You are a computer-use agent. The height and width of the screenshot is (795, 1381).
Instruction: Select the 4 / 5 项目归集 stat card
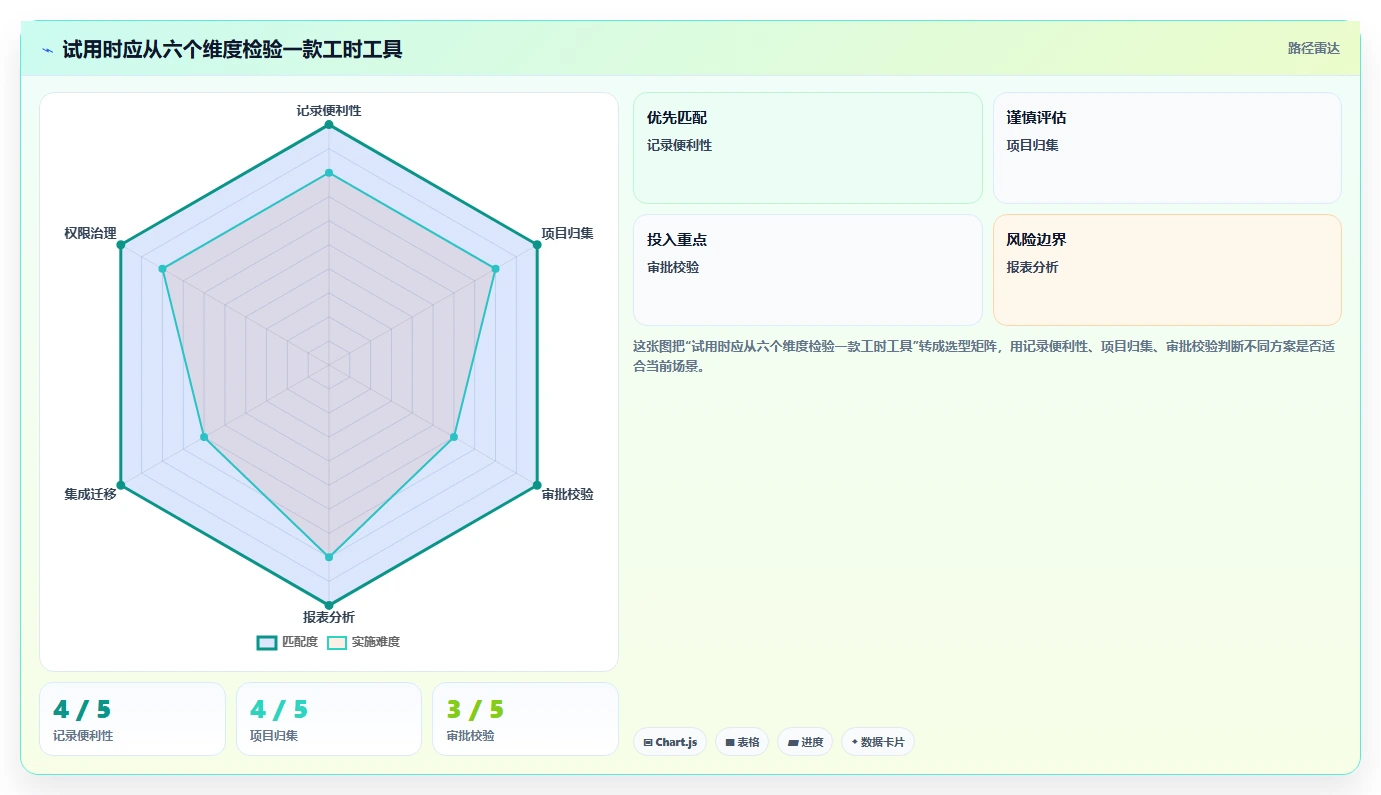coord(329,719)
